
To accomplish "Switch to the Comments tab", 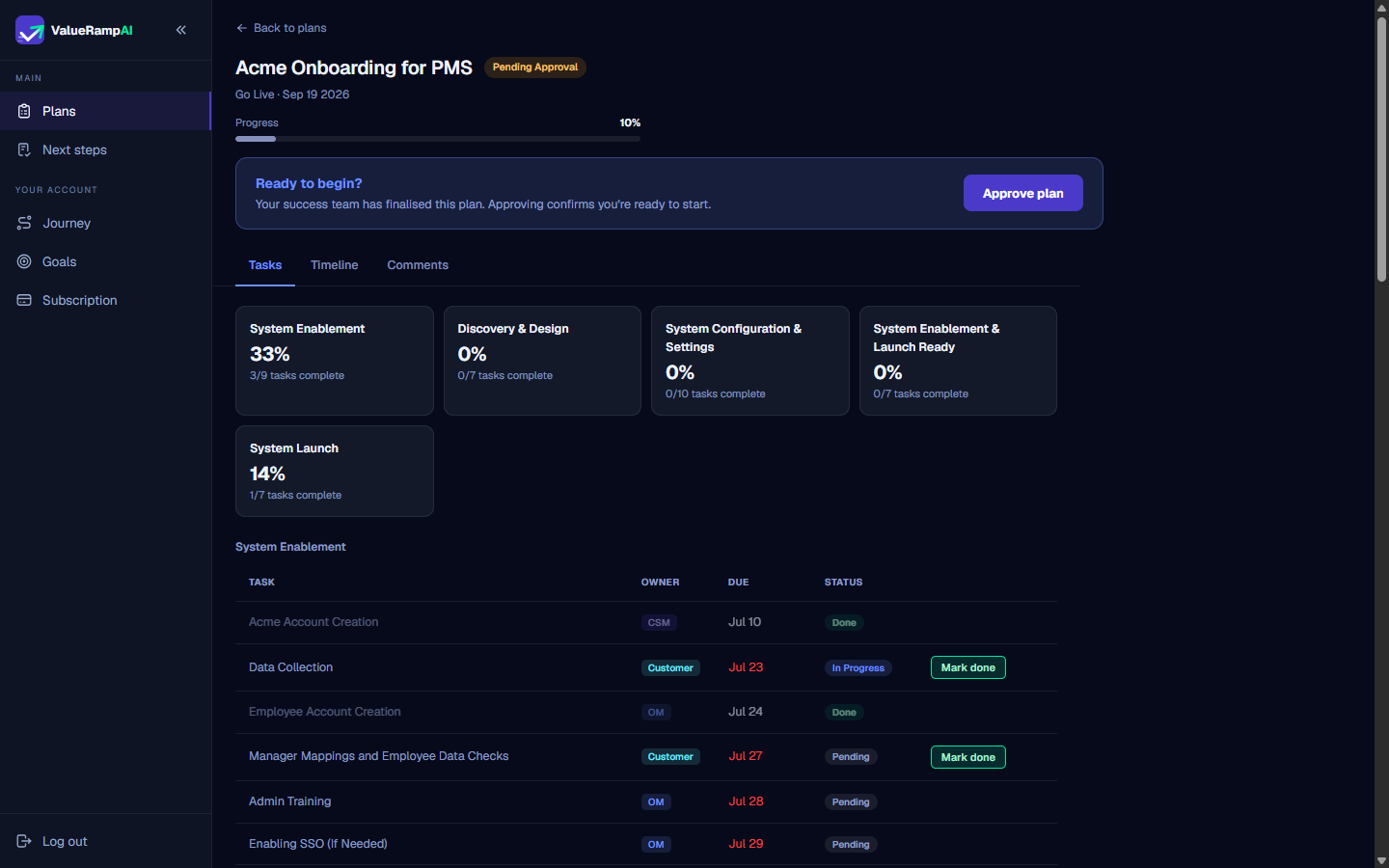I will [418, 265].
